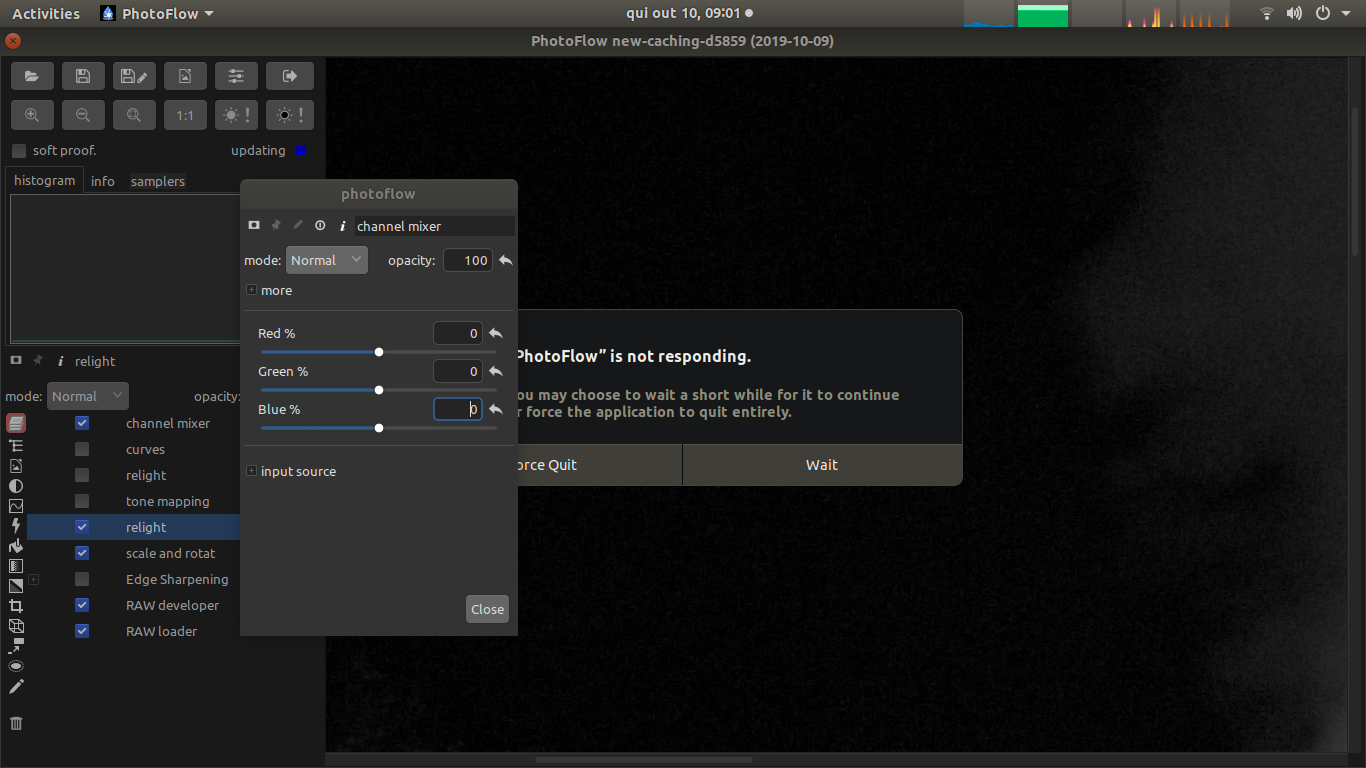This screenshot has width=1366, height=768.
Task: Expand the Edge Sharpening layer group
Action: tap(33, 579)
